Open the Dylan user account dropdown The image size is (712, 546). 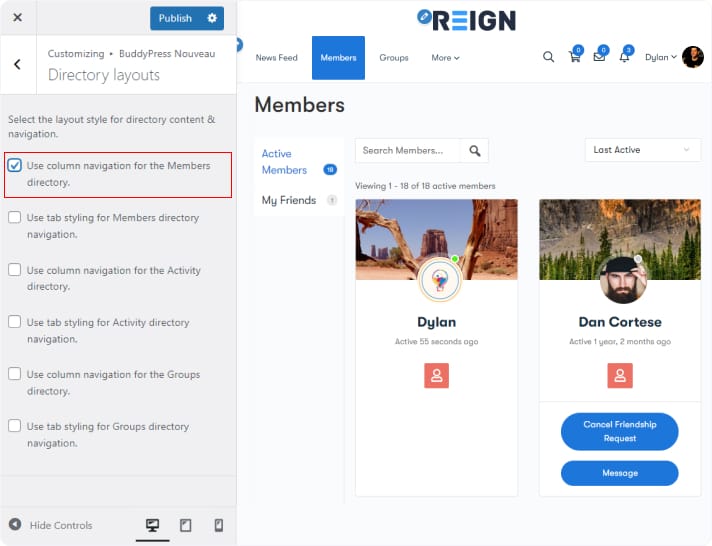tap(660, 57)
